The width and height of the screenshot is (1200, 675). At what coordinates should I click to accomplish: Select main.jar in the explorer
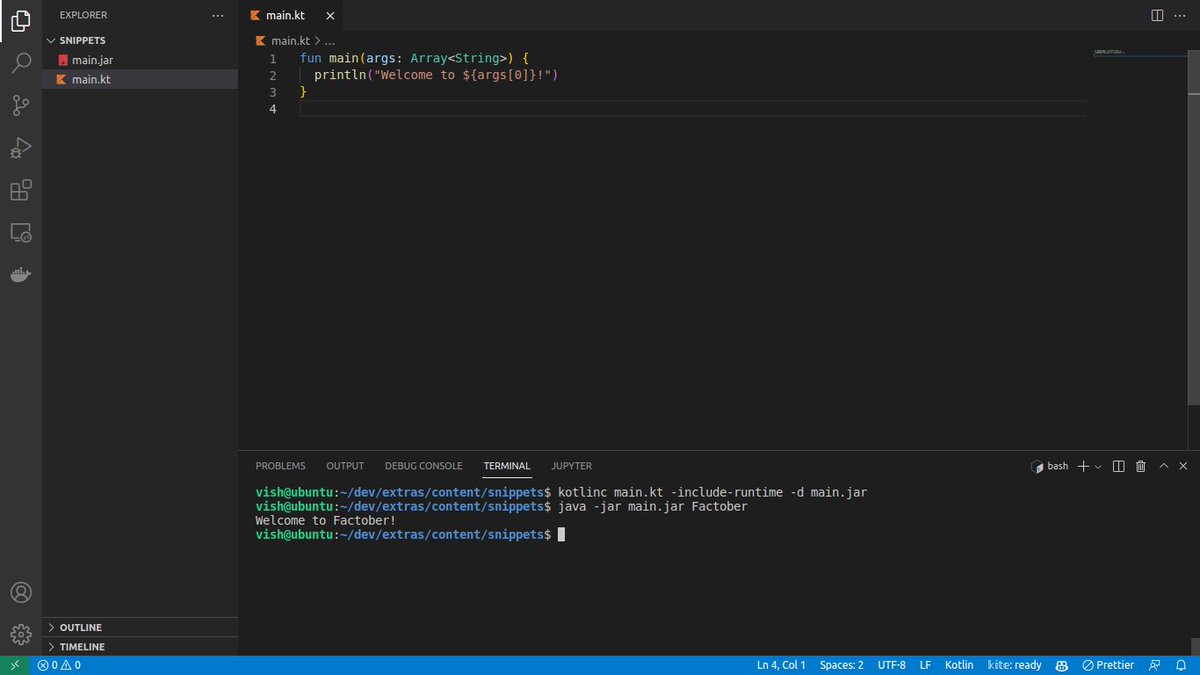pyautogui.click(x=92, y=59)
